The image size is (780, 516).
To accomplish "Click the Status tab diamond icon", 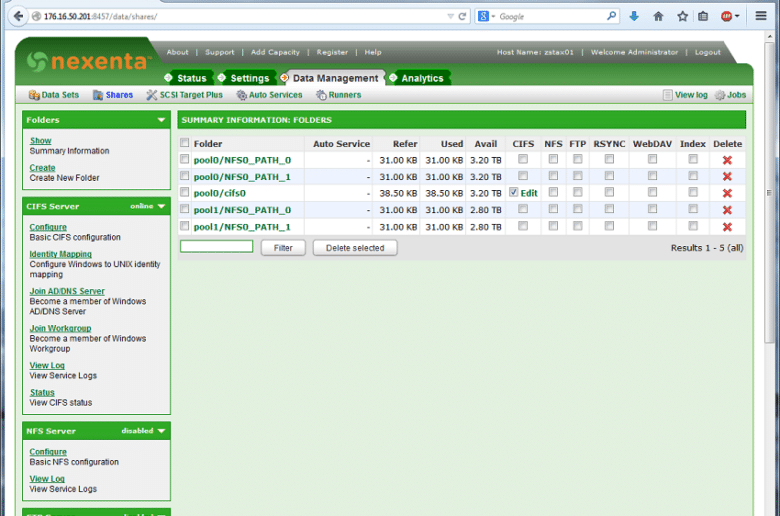I will tap(168, 78).
